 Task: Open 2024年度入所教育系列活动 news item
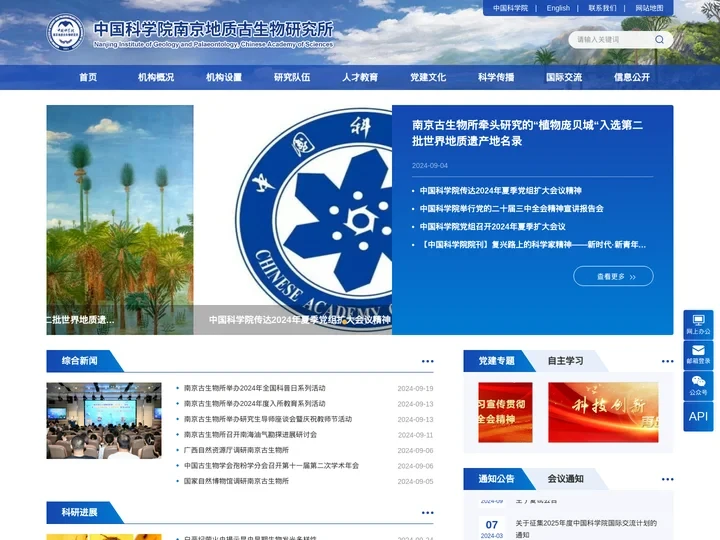click(254, 404)
